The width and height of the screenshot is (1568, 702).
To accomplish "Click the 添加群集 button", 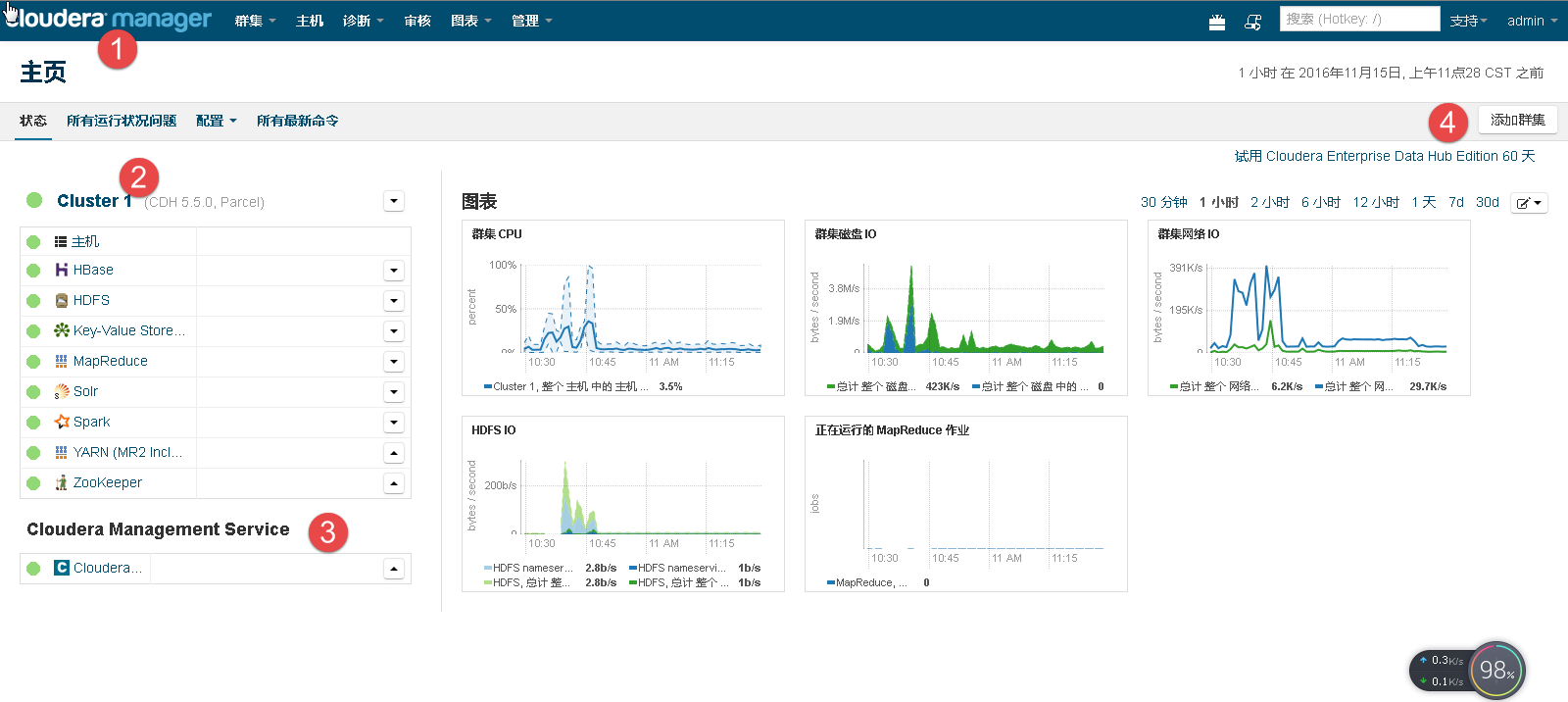I will click(x=1517, y=120).
